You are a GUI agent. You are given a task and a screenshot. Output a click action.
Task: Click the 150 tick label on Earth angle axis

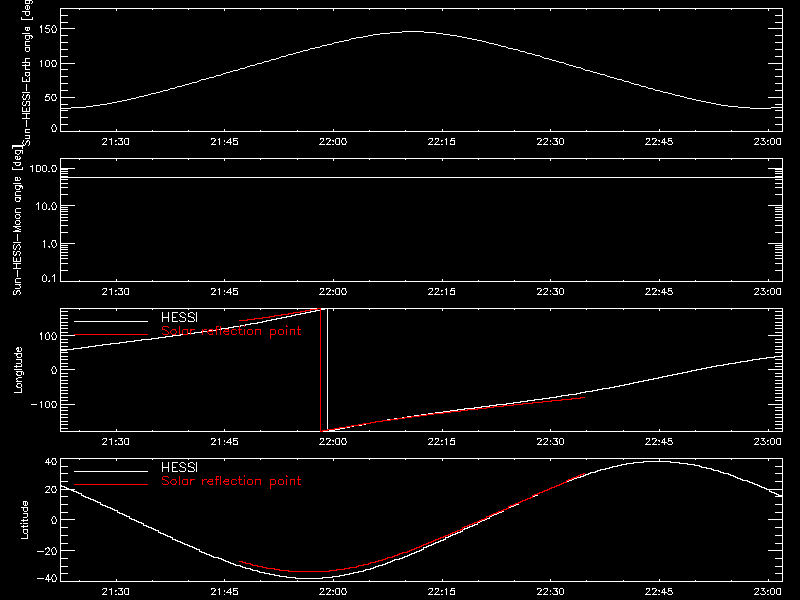[x=48, y=30]
